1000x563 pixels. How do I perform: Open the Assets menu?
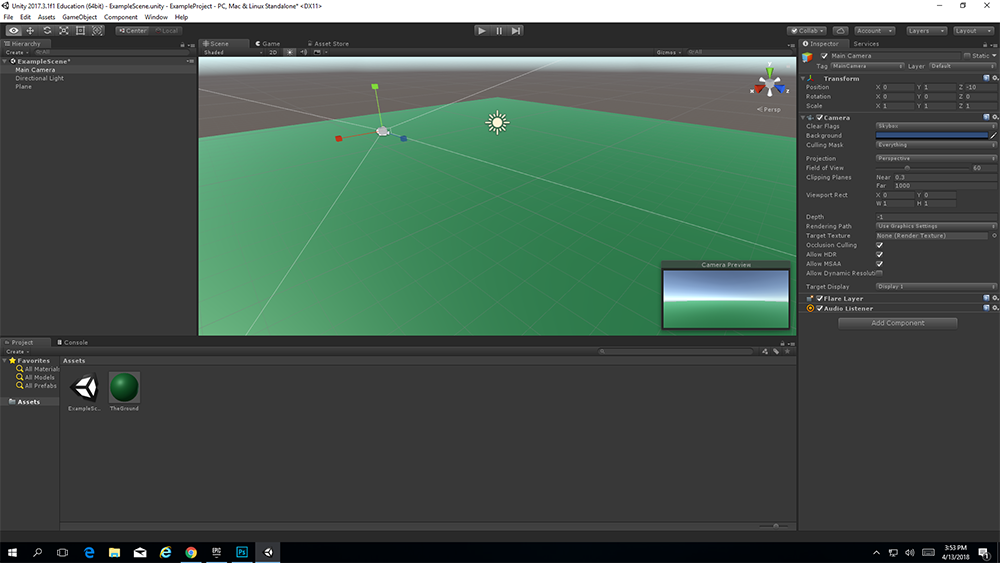pyautogui.click(x=47, y=17)
